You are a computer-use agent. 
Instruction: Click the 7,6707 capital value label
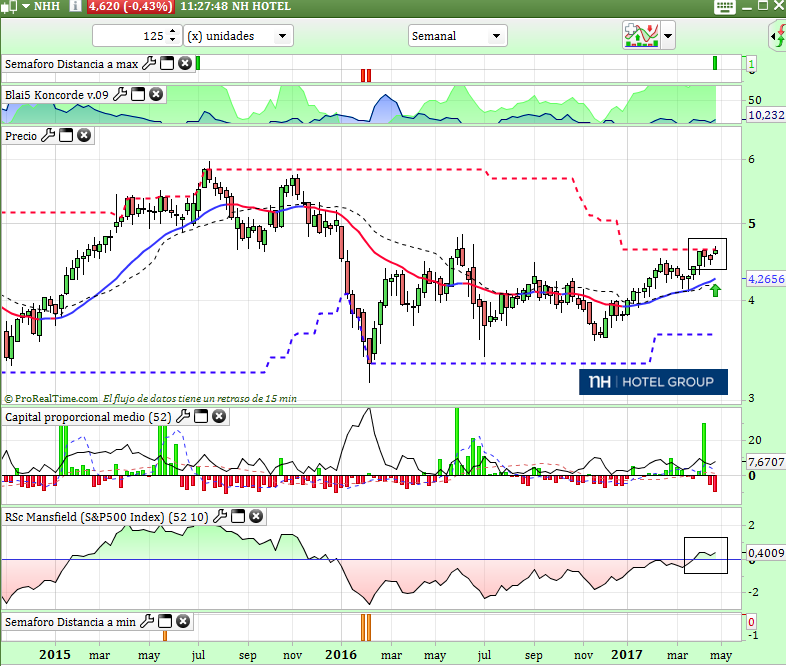[766, 462]
